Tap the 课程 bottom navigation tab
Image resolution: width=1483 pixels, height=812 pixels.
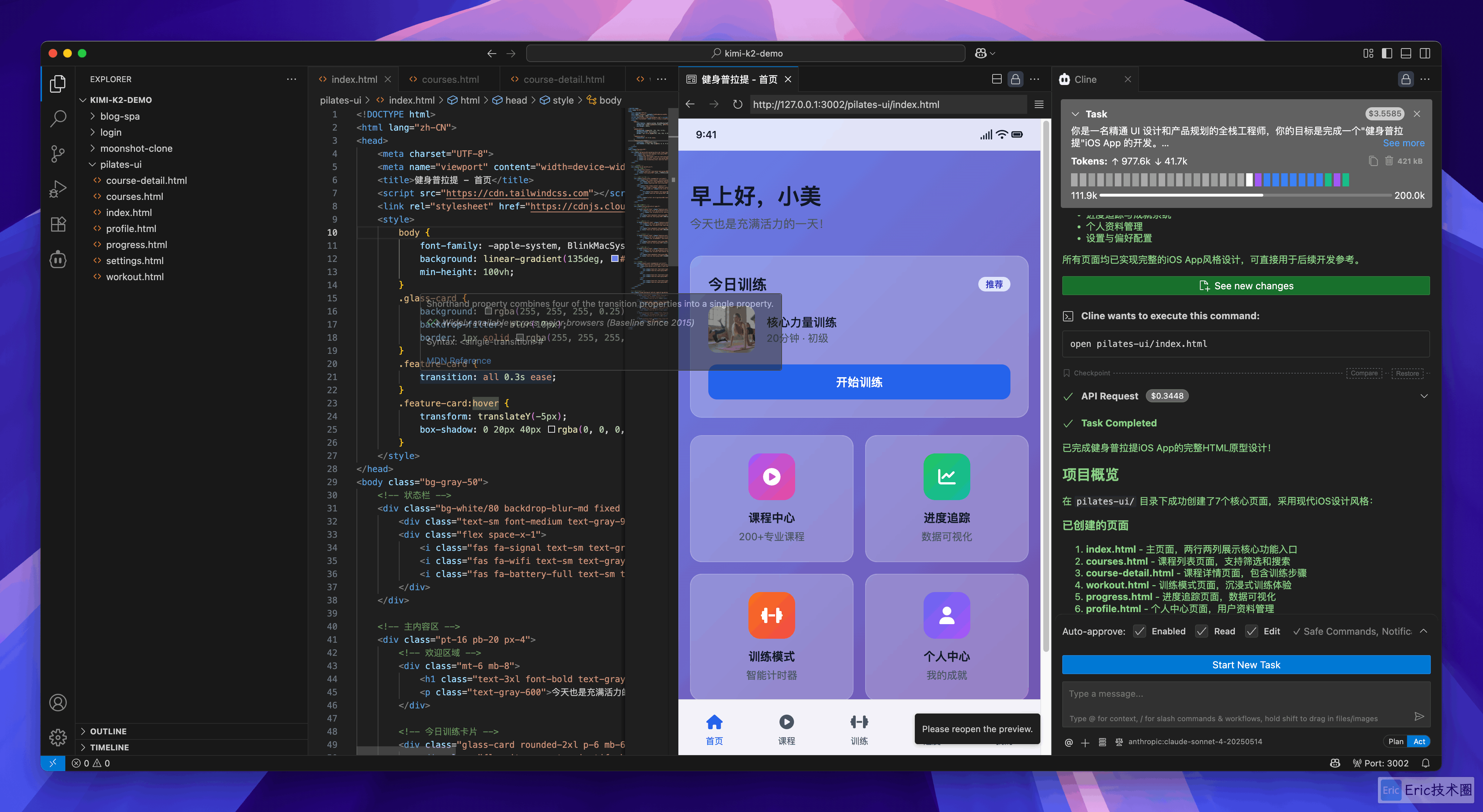click(x=786, y=729)
